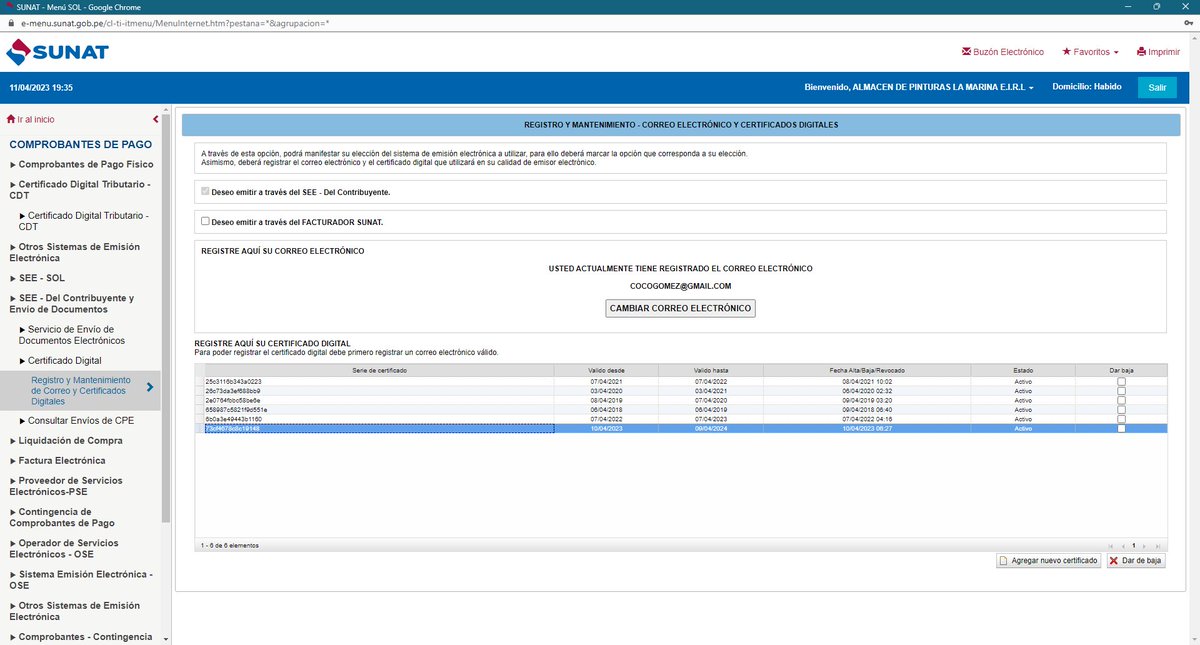Click the page URL address text
Image resolution: width=1200 pixels, height=645 pixels.
(x=175, y=21)
